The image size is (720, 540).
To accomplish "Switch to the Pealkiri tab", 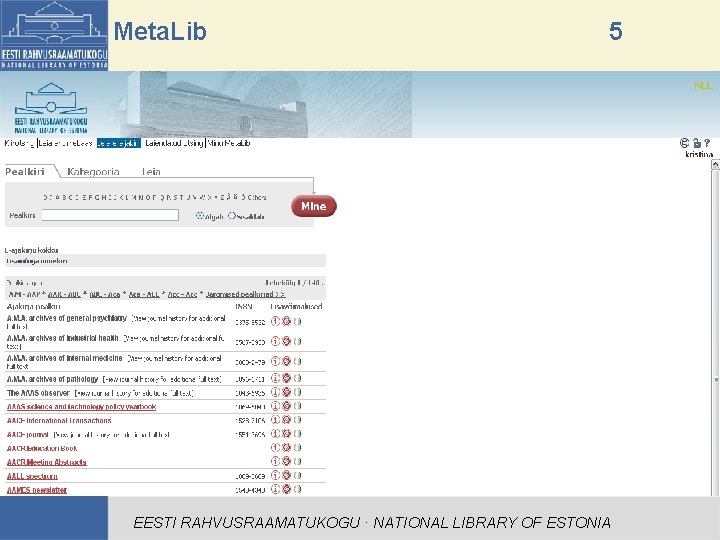I will tap(25, 172).
